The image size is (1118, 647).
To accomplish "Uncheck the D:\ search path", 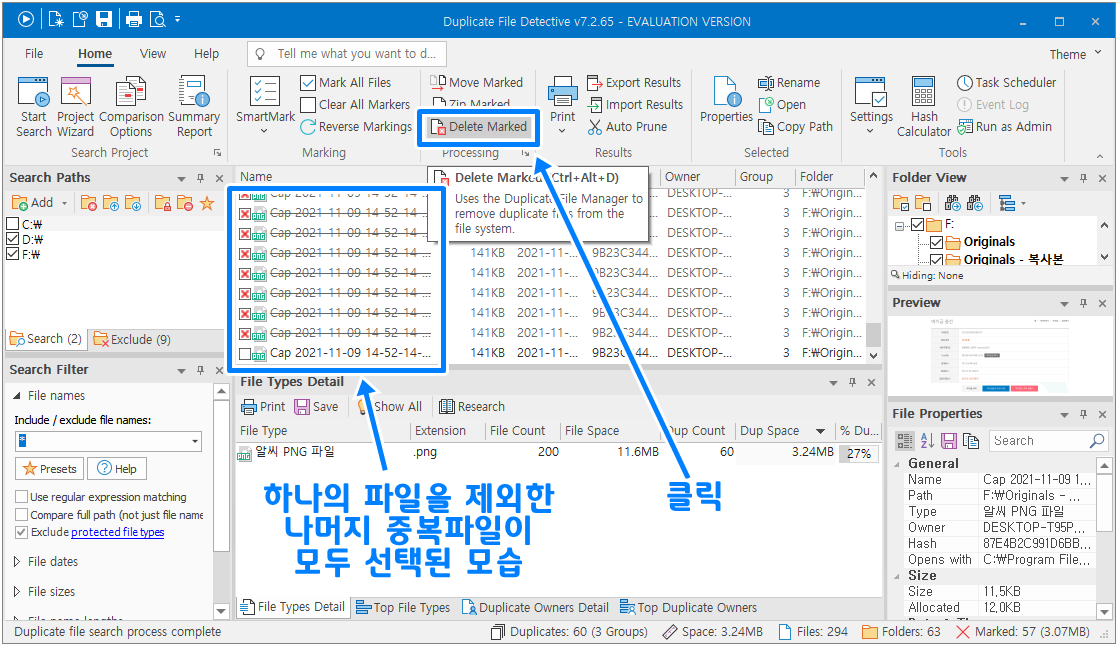I will 12,239.
